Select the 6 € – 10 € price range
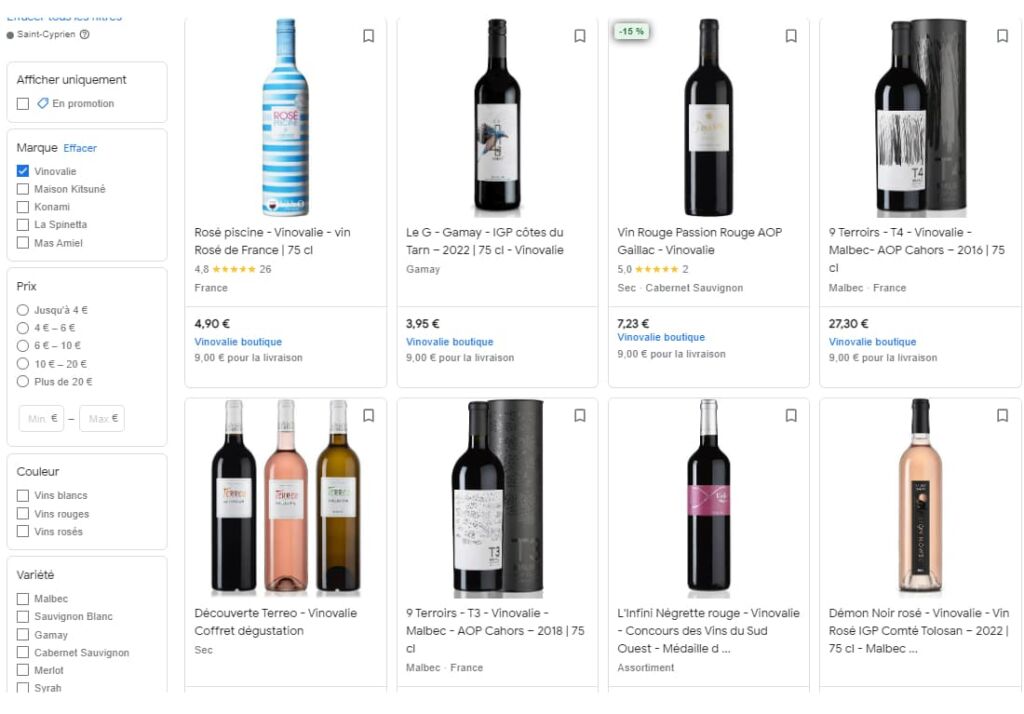 [23, 346]
